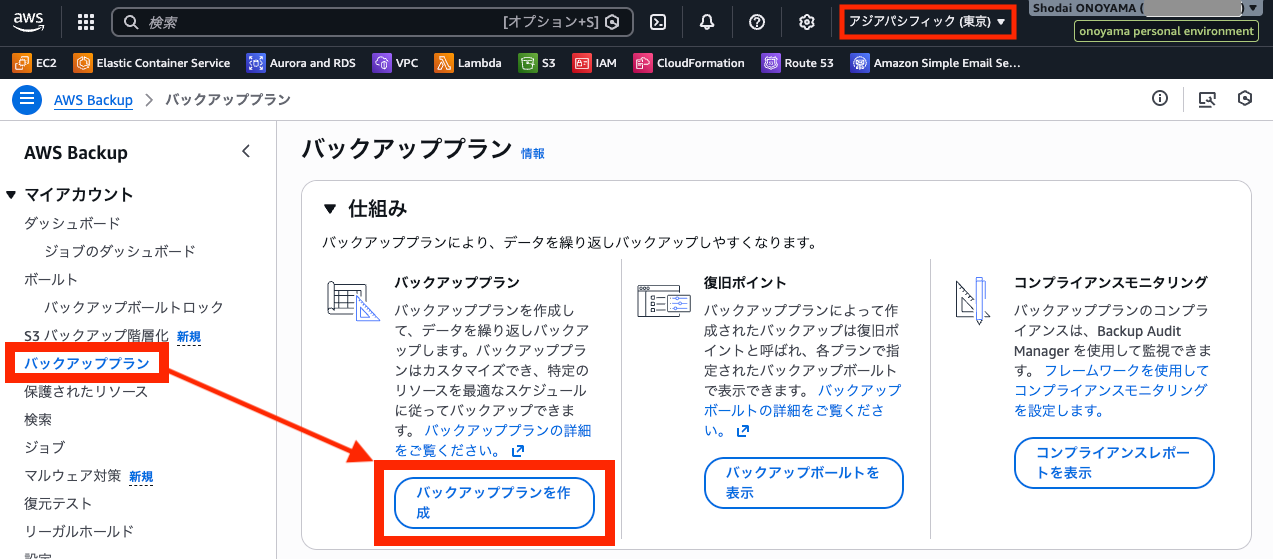Image resolution: width=1273 pixels, height=559 pixels.
Task: Open リーガルホールド in sidebar
Action: tap(79, 531)
